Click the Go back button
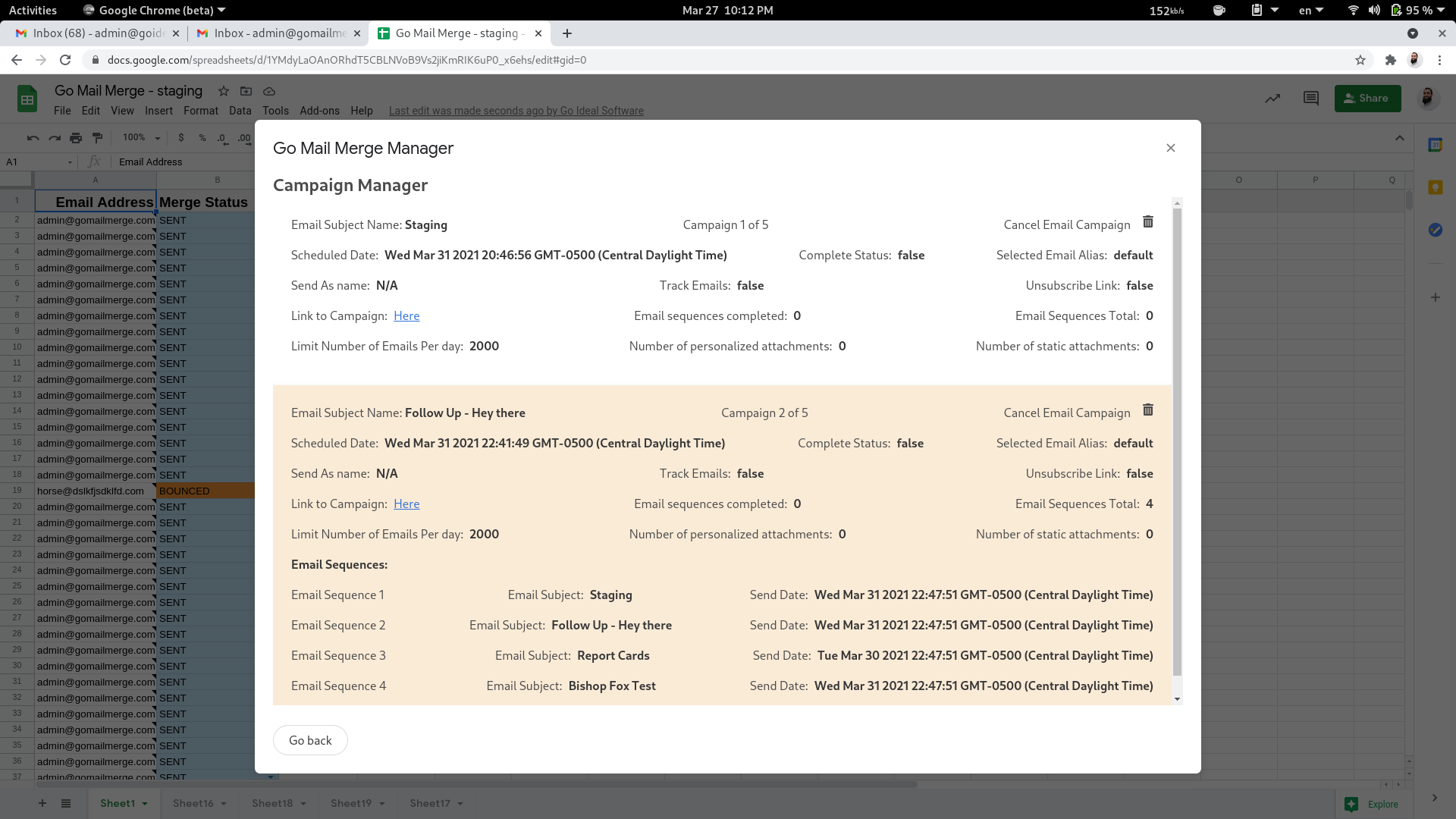 [x=310, y=740]
